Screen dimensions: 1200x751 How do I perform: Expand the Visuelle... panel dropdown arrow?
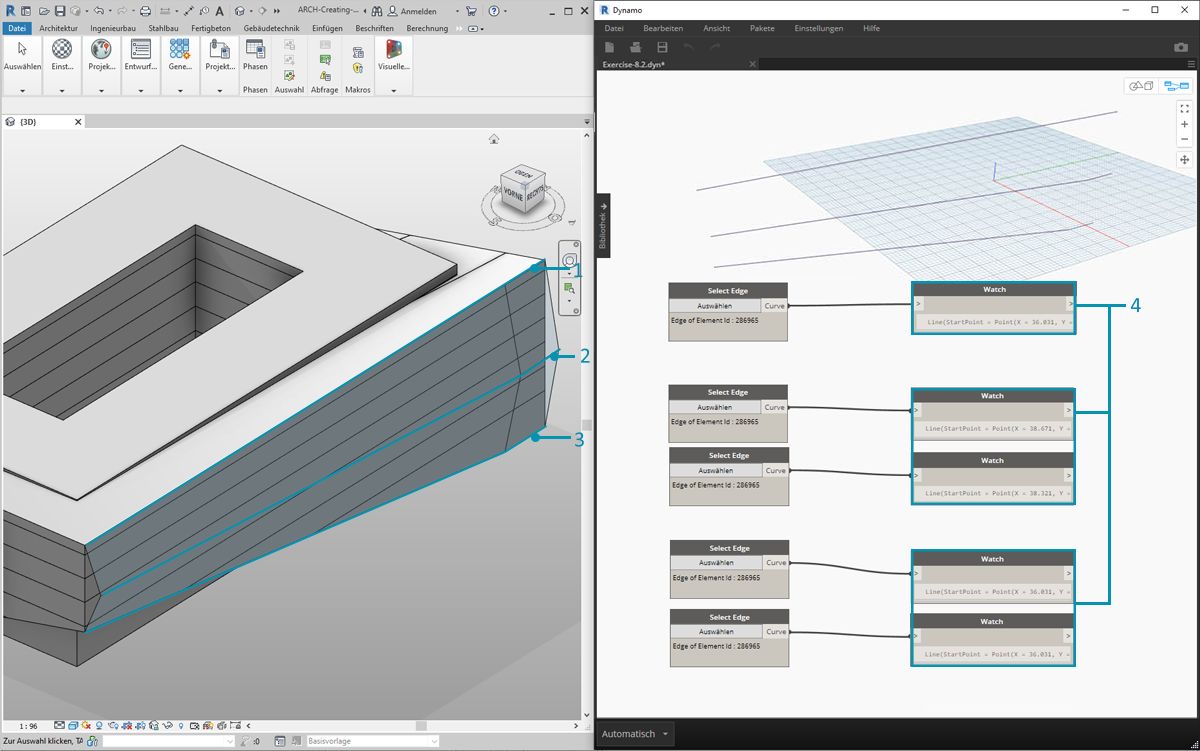tap(394, 90)
